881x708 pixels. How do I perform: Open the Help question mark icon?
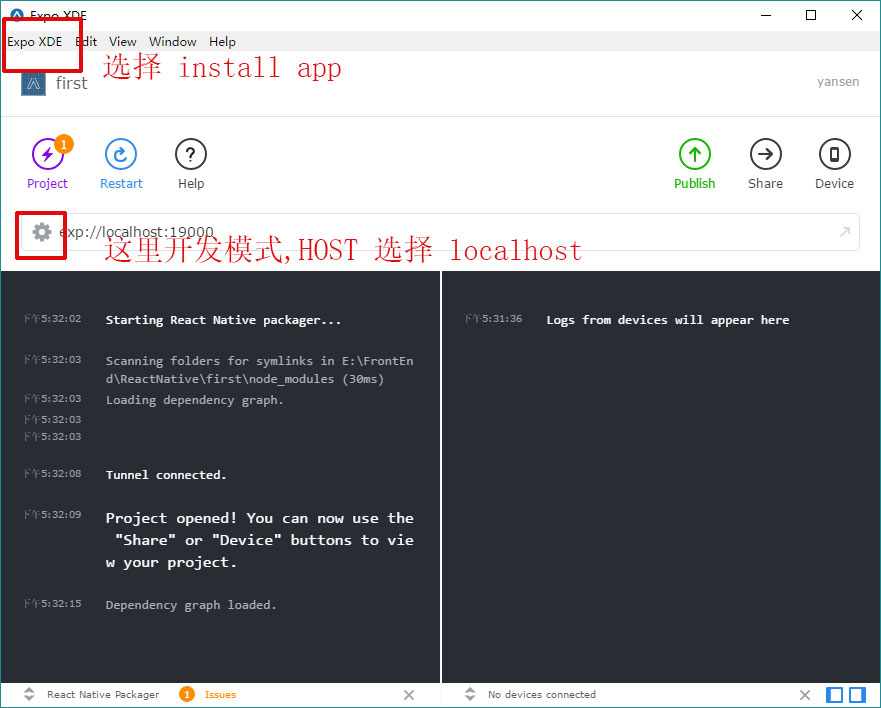(x=191, y=154)
